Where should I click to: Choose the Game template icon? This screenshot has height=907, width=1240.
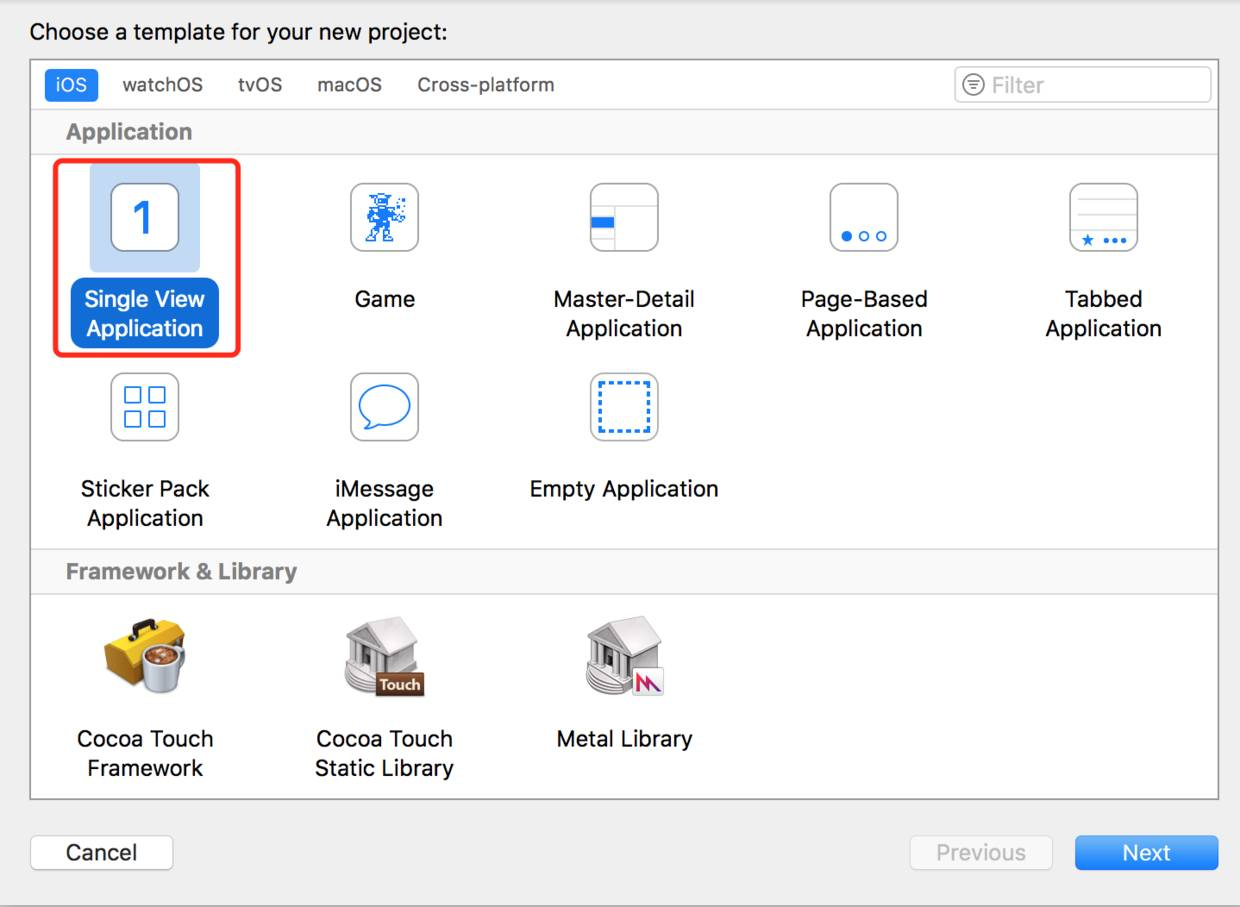(384, 218)
